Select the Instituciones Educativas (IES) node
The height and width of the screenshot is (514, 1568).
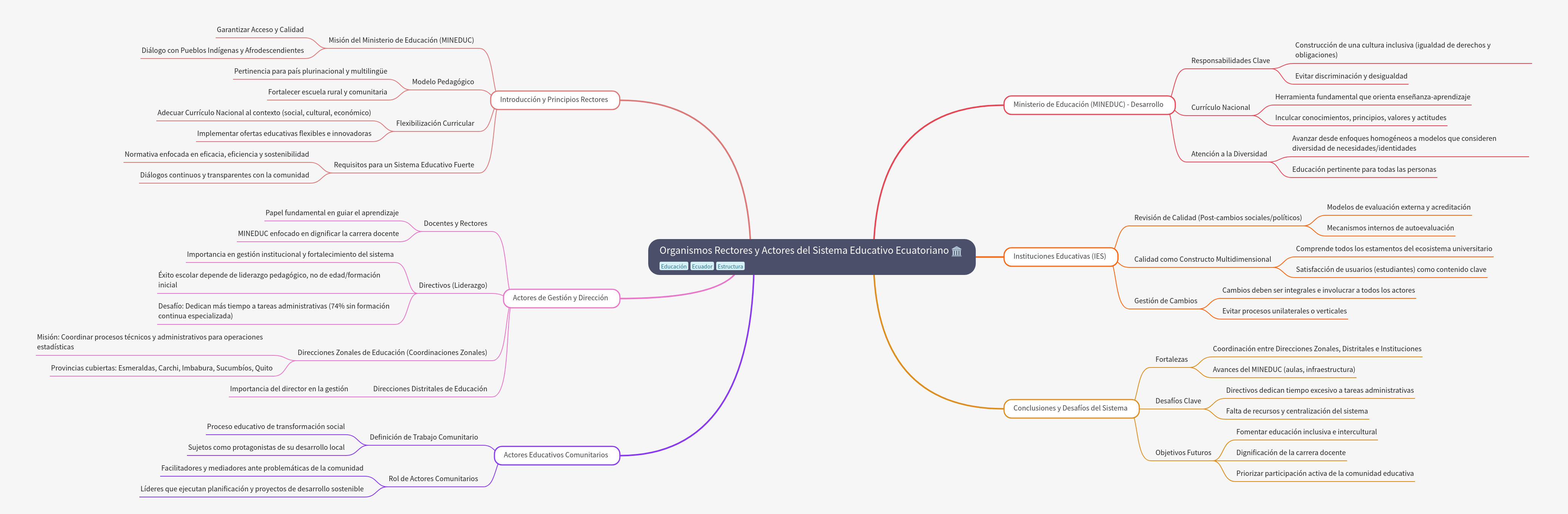point(1059,257)
